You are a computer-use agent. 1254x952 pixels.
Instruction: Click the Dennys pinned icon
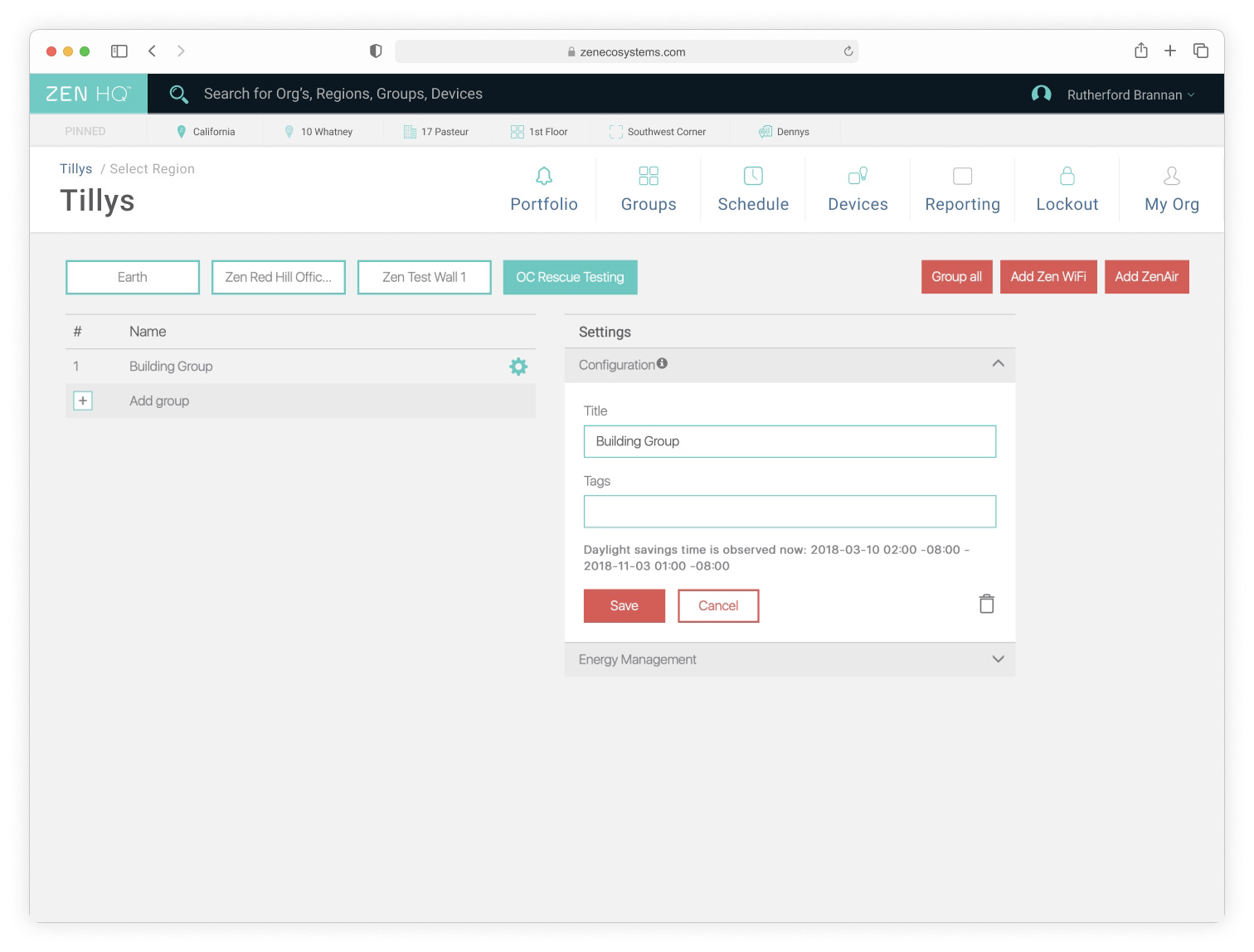765,131
